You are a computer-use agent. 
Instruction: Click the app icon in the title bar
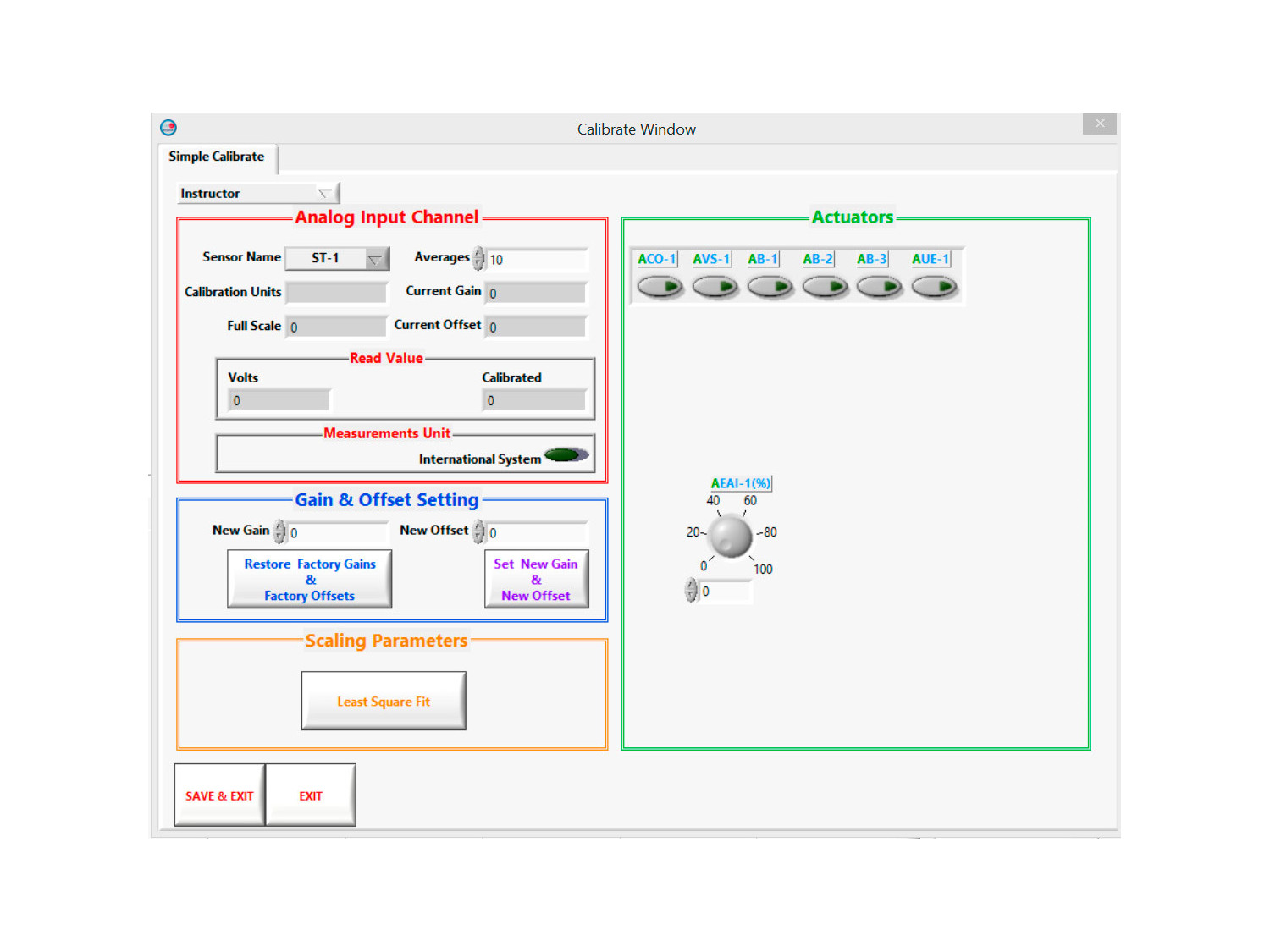(168, 128)
